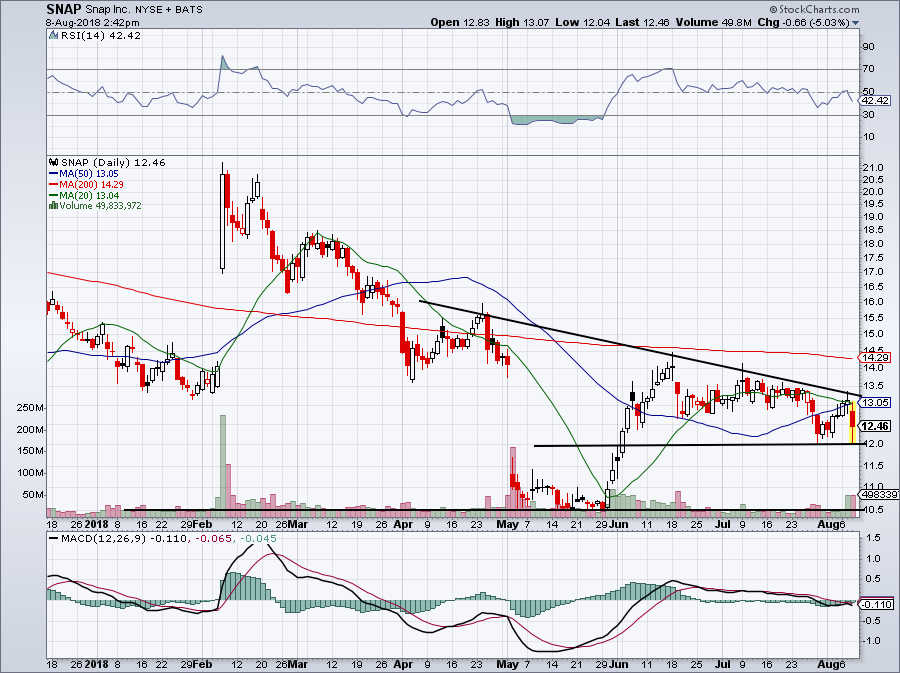Click the red MA(200) legend line marker
The image size is (900, 673).
tap(52, 185)
